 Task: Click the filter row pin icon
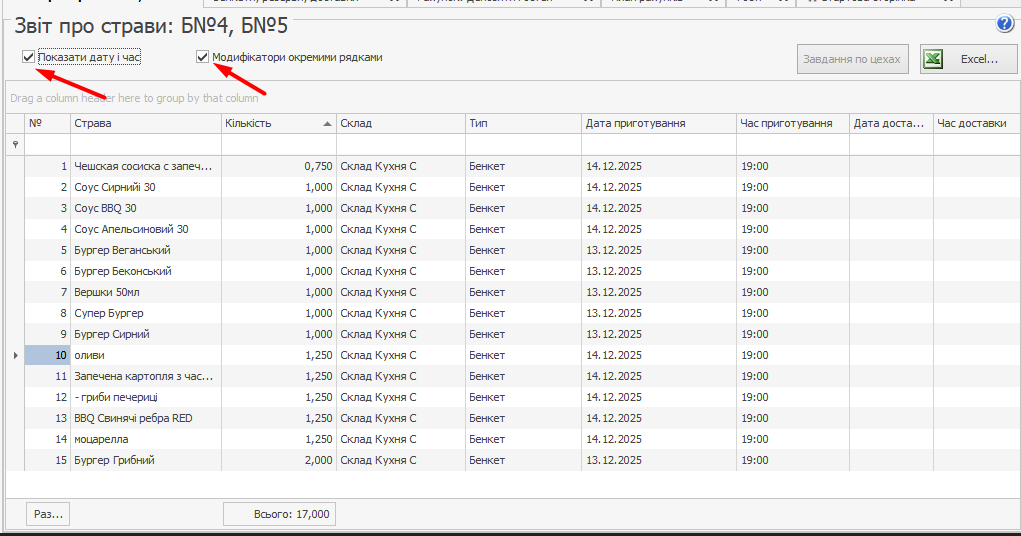(15, 145)
